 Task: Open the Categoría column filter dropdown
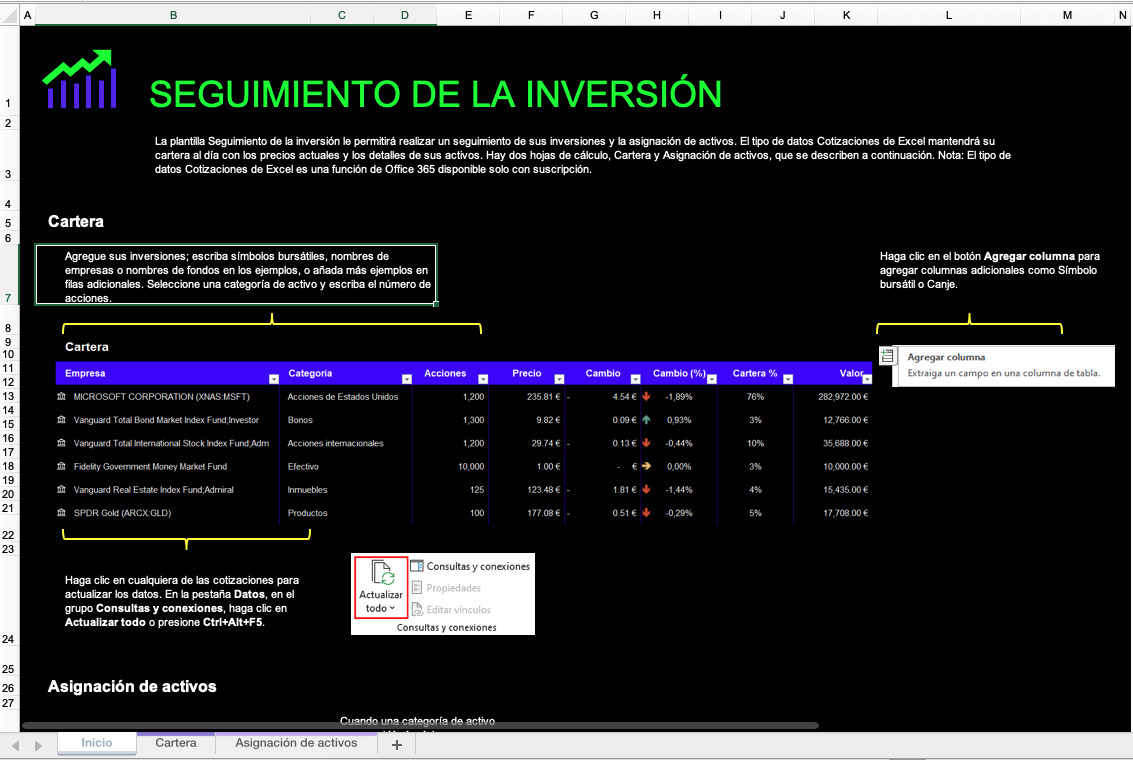(x=406, y=378)
